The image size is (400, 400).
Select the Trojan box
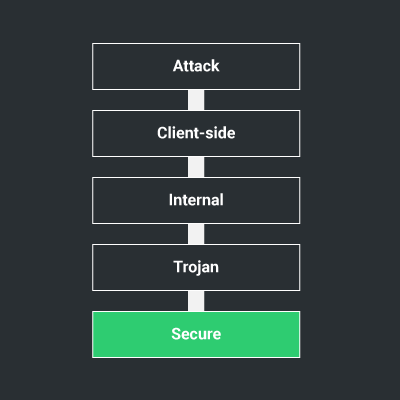[x=196, y=267]
